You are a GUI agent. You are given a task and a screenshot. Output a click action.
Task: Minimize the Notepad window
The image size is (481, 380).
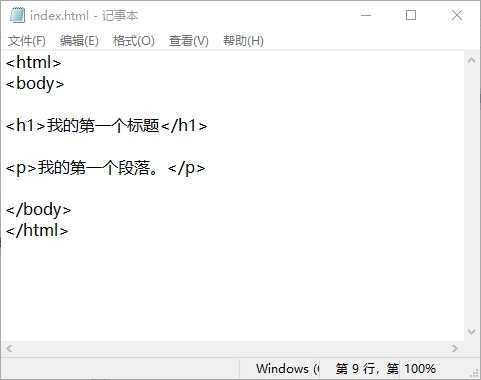tap(366, 15)
